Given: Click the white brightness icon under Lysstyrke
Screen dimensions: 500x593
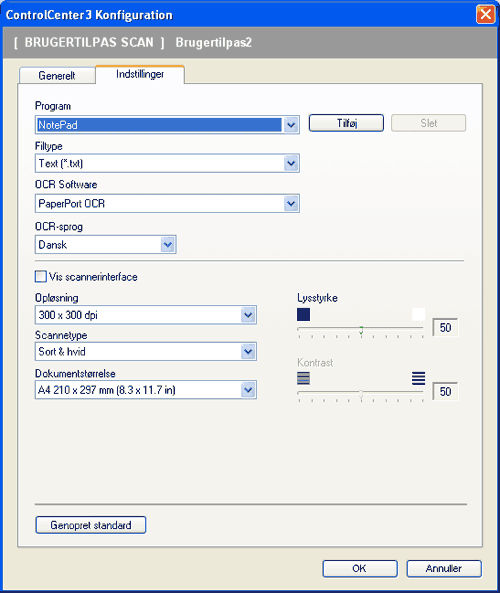Looking at the screenshot, I should (x=418, y=315).
